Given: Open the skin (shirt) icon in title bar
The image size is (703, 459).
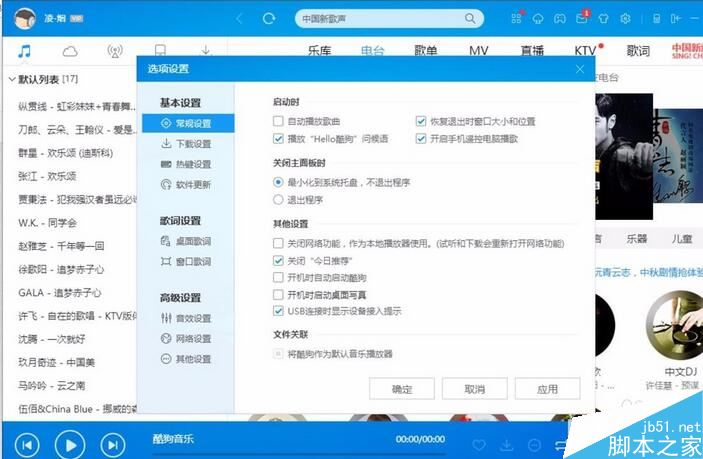Looking at the screenshot, I should tap(603, 18).
